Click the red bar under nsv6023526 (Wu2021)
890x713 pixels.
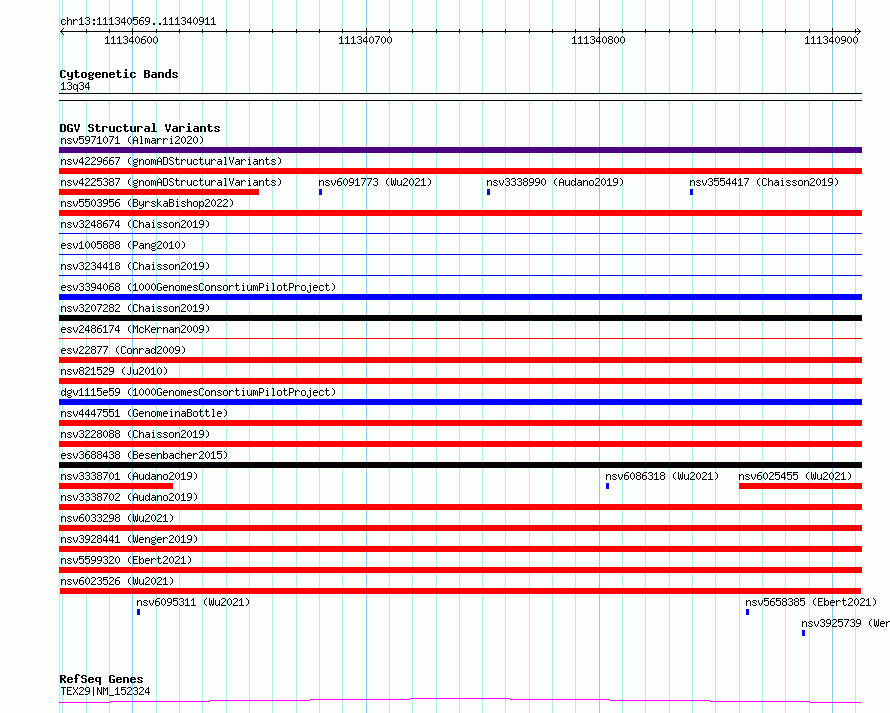click(x=460, y=591)
